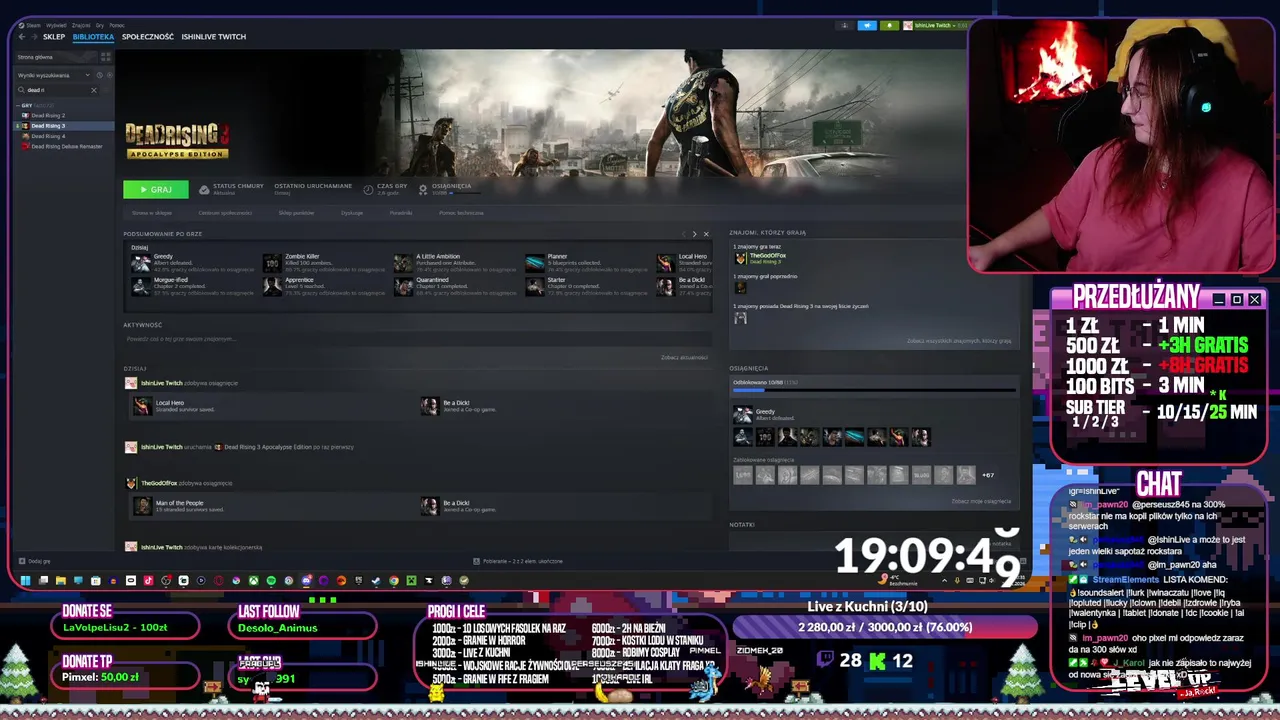
Task: Open the Wyświetl menu
Action: coord(56,25)
